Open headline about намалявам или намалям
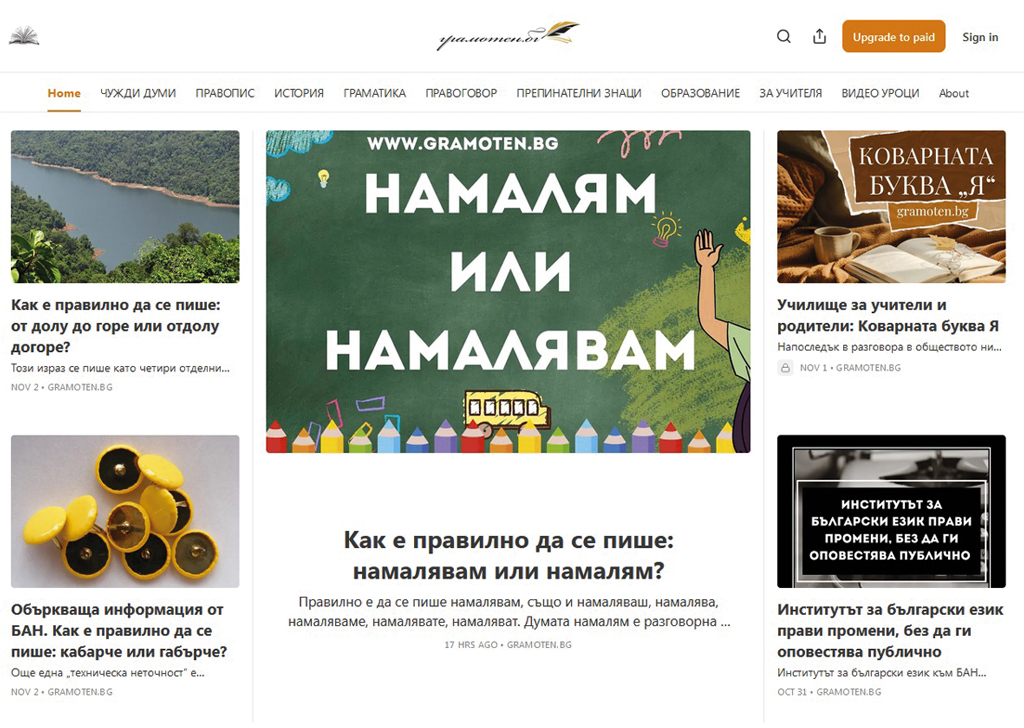This screenshot has height=728, width=1024. (508, 556)
